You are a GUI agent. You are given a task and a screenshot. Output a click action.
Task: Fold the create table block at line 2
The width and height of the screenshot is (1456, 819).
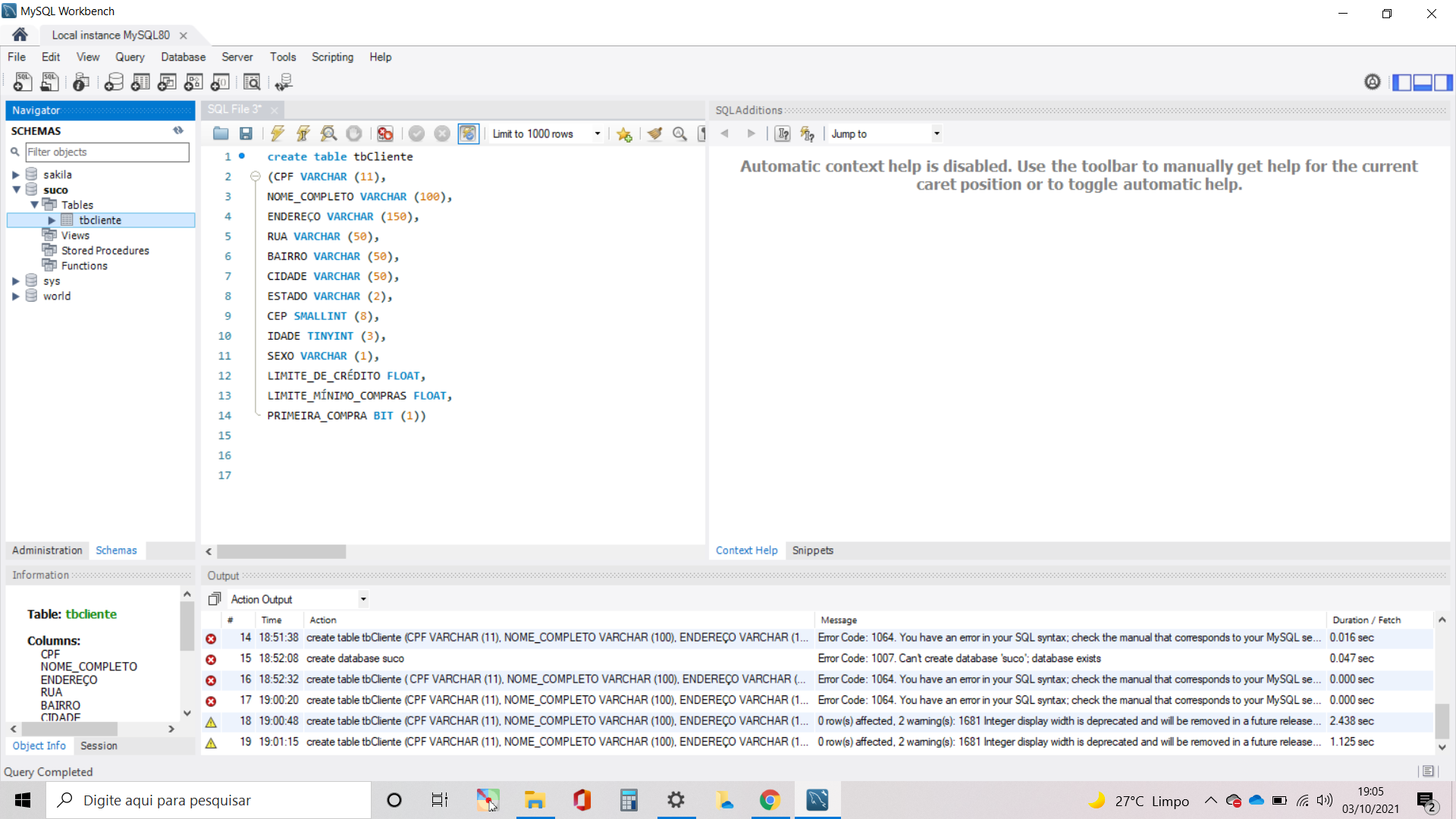(255, 176)
